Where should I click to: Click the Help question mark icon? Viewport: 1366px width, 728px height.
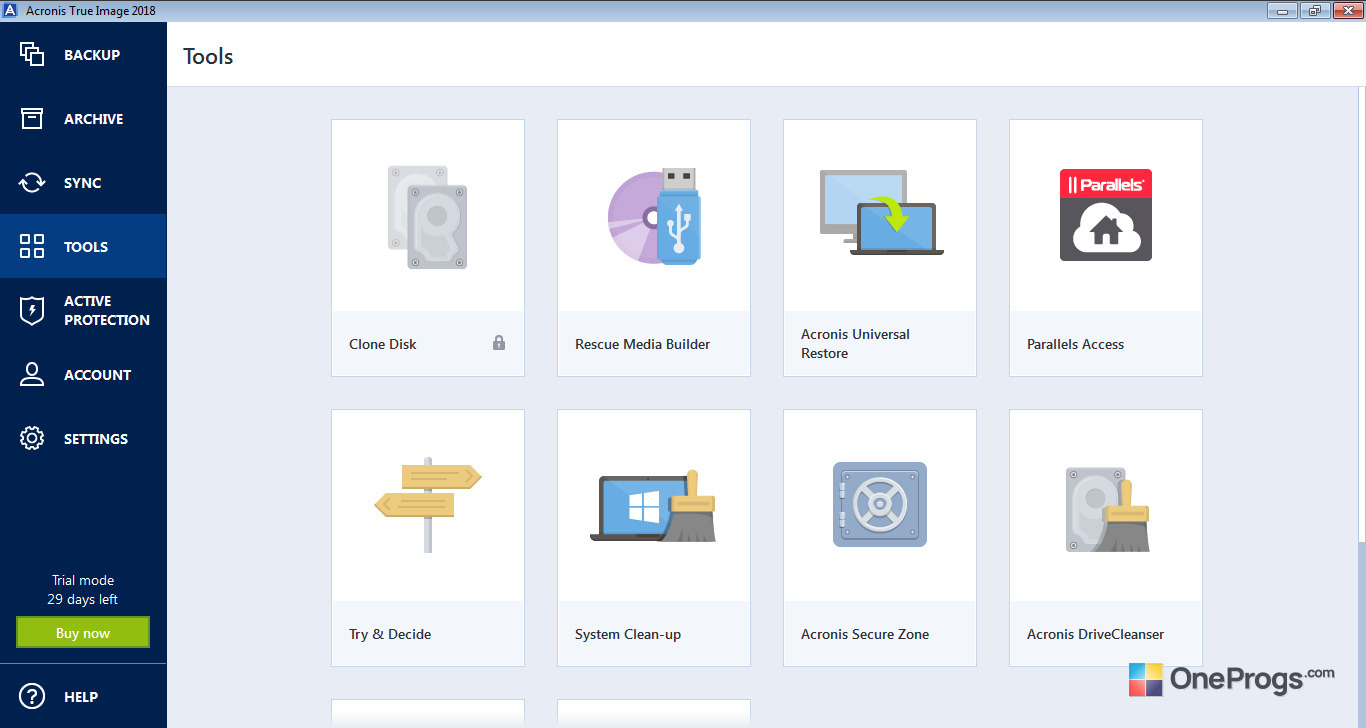point(32,696)
